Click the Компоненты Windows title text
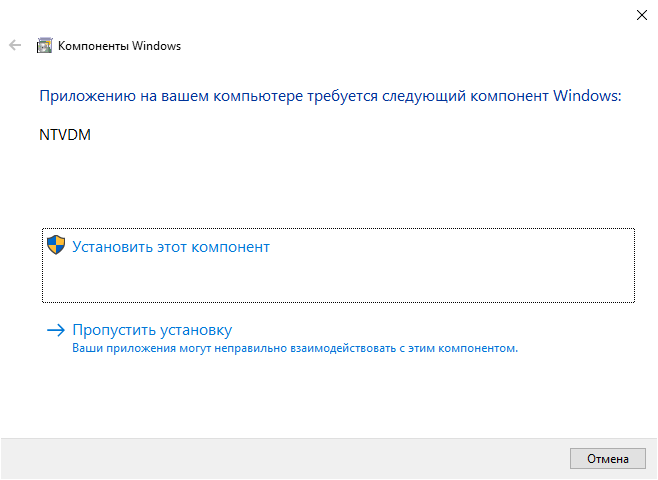 120,46
